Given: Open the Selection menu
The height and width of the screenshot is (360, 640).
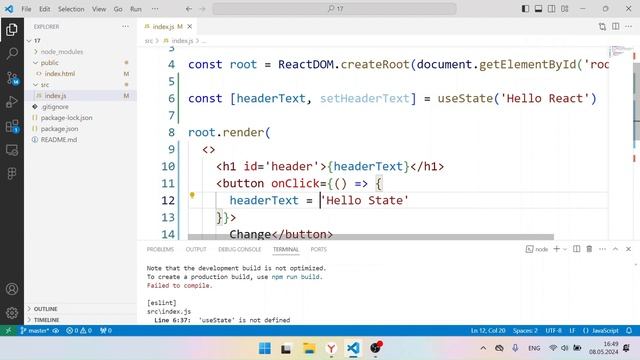Looking at the screenshot, I should click(x=71, y=9).
